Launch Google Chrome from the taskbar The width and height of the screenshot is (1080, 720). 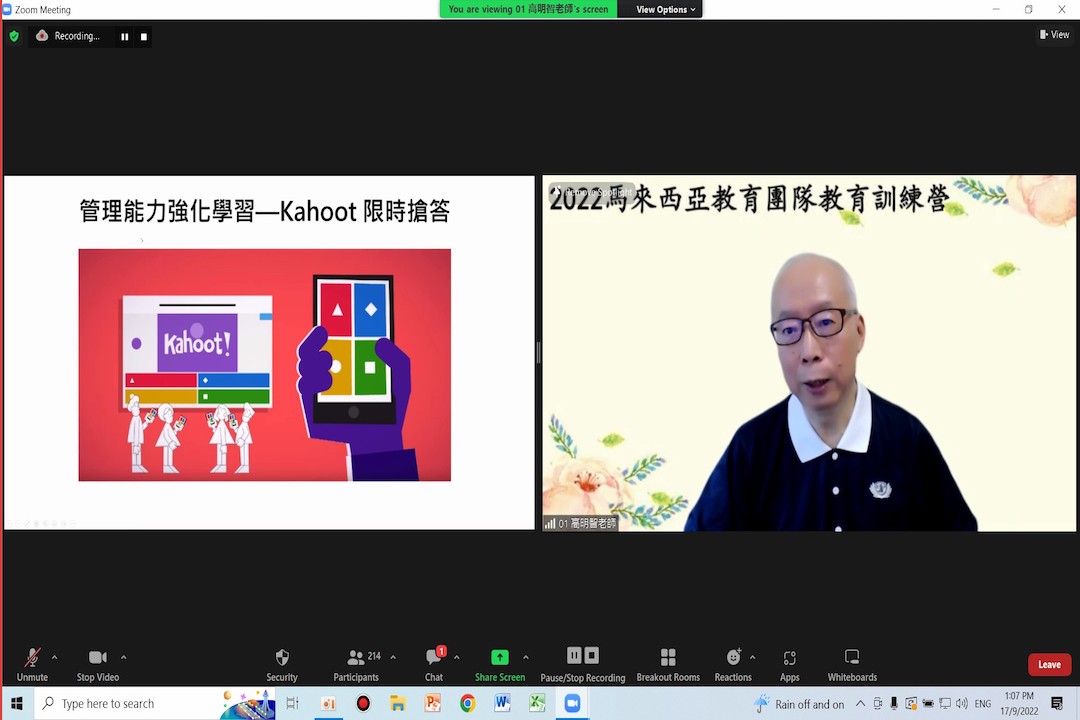pyautogui.click(x=468, y=703)
